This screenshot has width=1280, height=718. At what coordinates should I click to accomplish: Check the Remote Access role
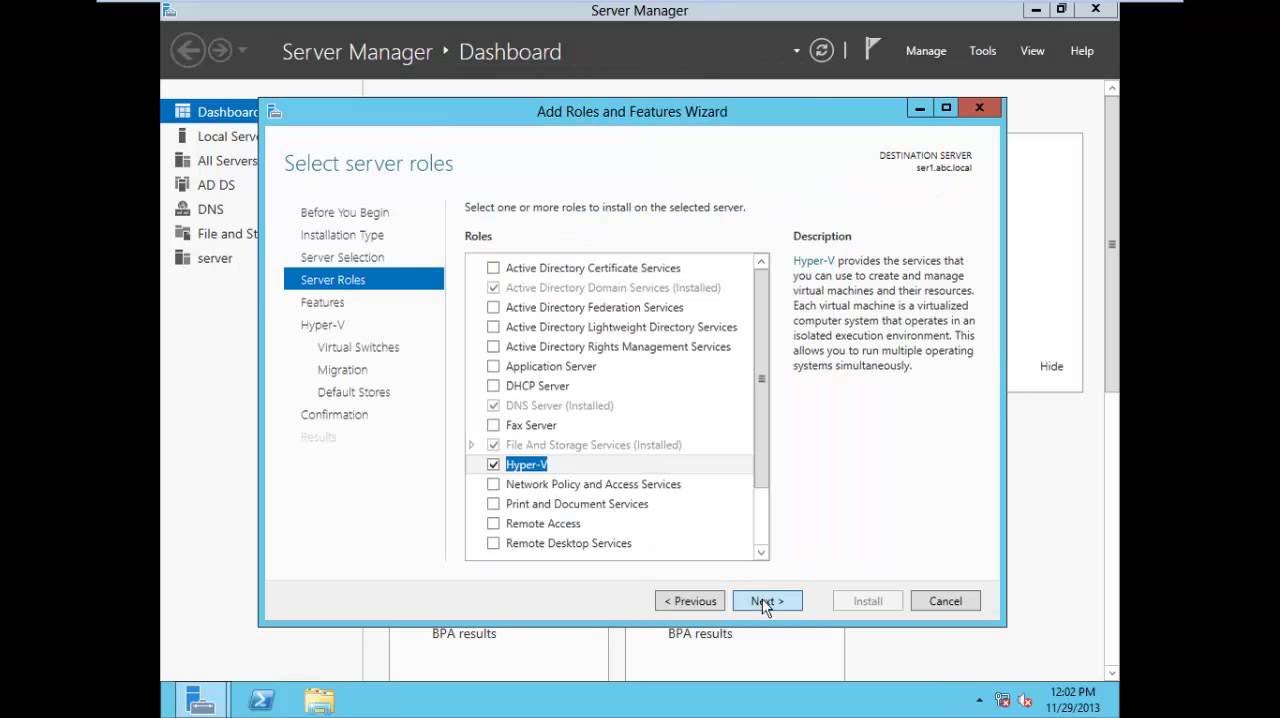point(493,523)
